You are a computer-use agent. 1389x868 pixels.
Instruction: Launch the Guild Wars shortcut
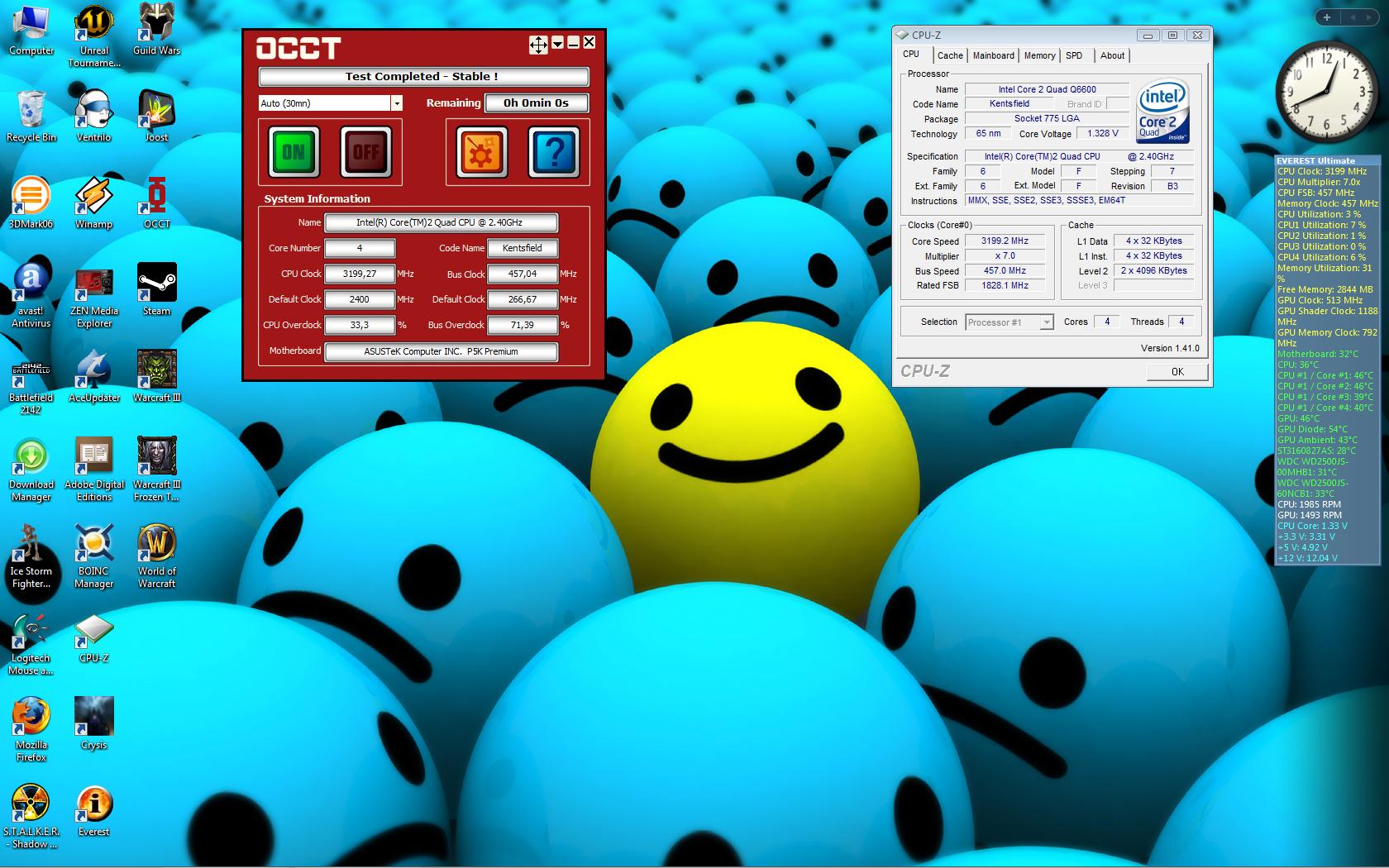coord(157,31)
